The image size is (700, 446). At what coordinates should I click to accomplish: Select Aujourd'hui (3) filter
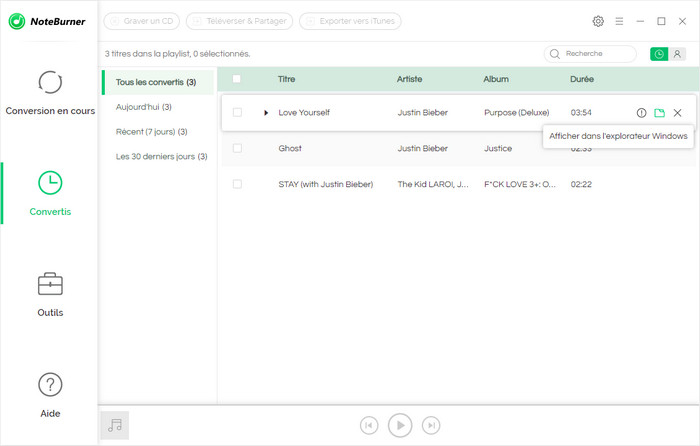click(x=144, y=107)
